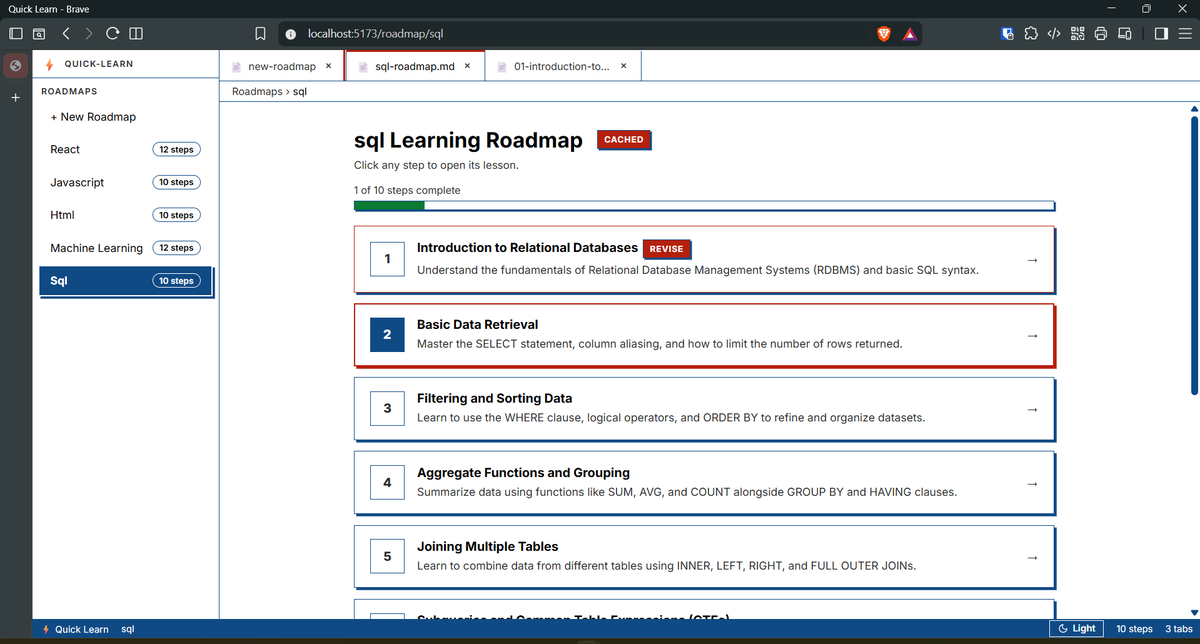
Task: Click the print icon
Action: click(x=1100, y=34)
